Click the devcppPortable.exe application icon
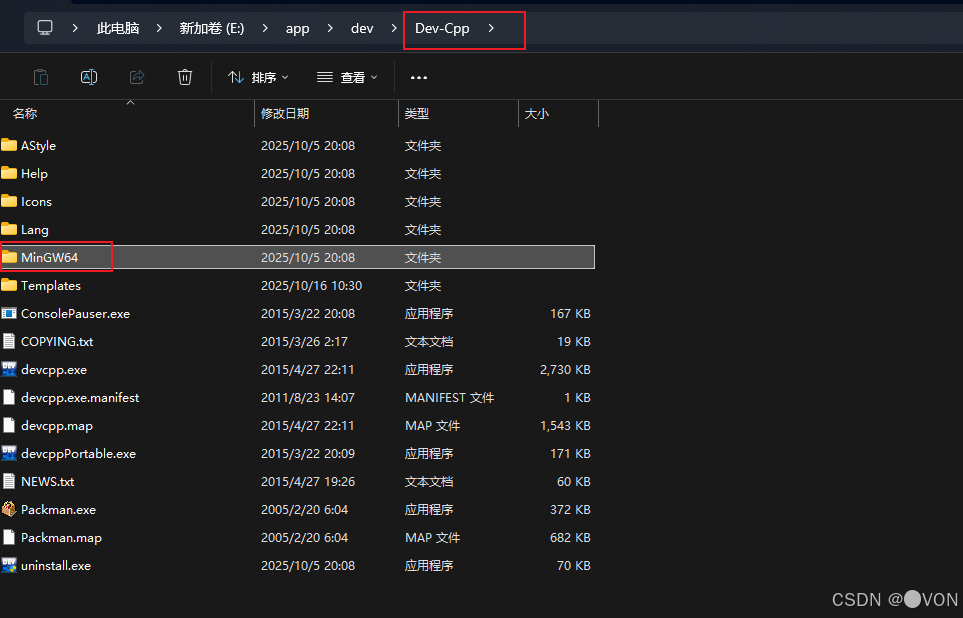The image size is (963, 618). (9, 453)
